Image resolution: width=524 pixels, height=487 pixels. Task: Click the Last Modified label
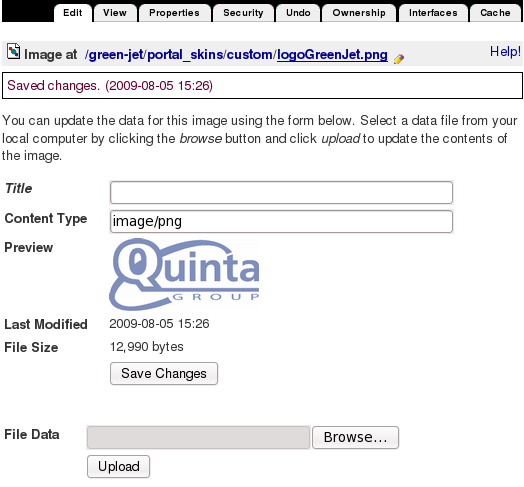(x=46, y=324)
